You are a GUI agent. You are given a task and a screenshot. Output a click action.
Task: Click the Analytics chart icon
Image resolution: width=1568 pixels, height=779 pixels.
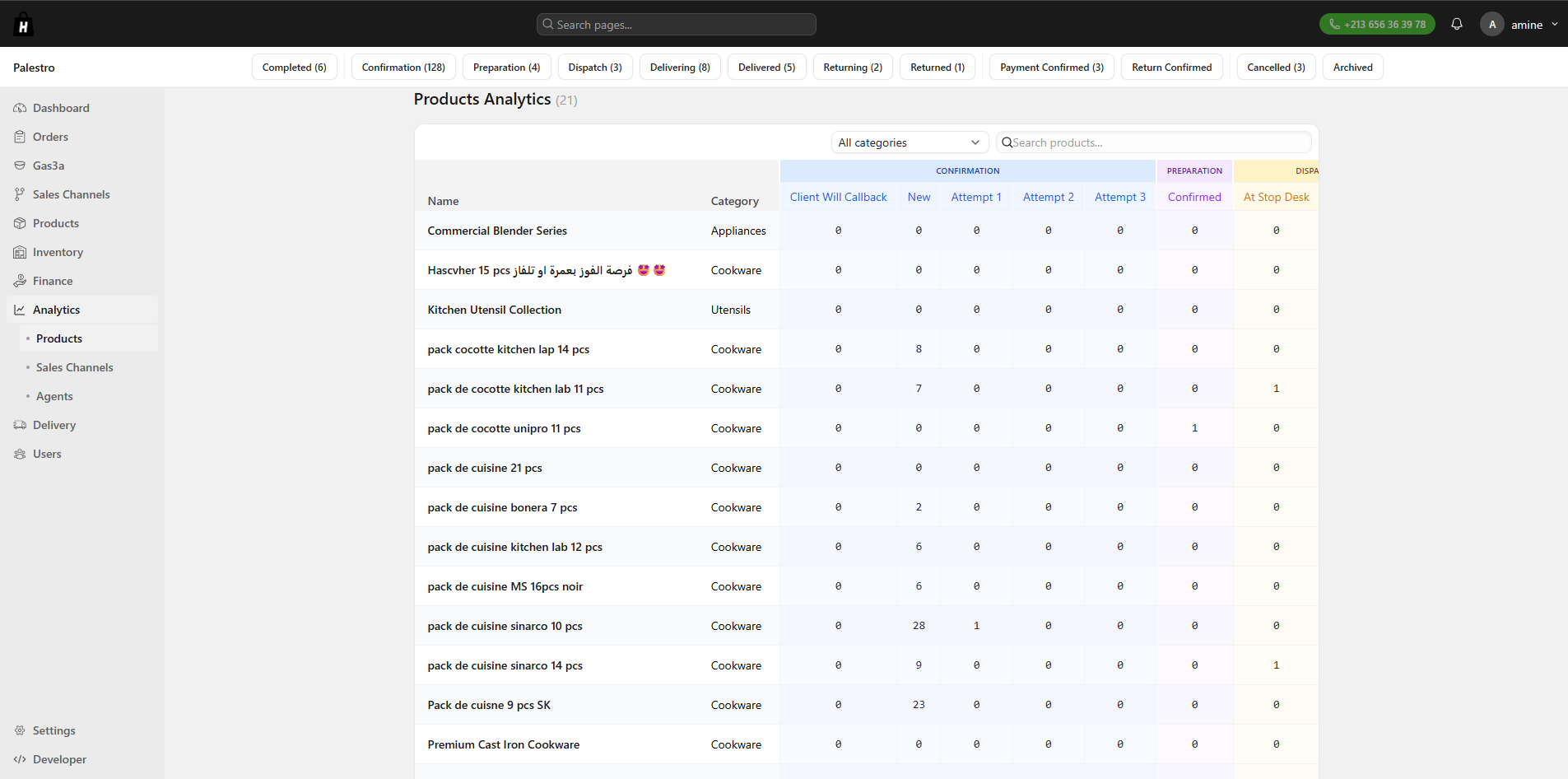[x=20, y=310]
